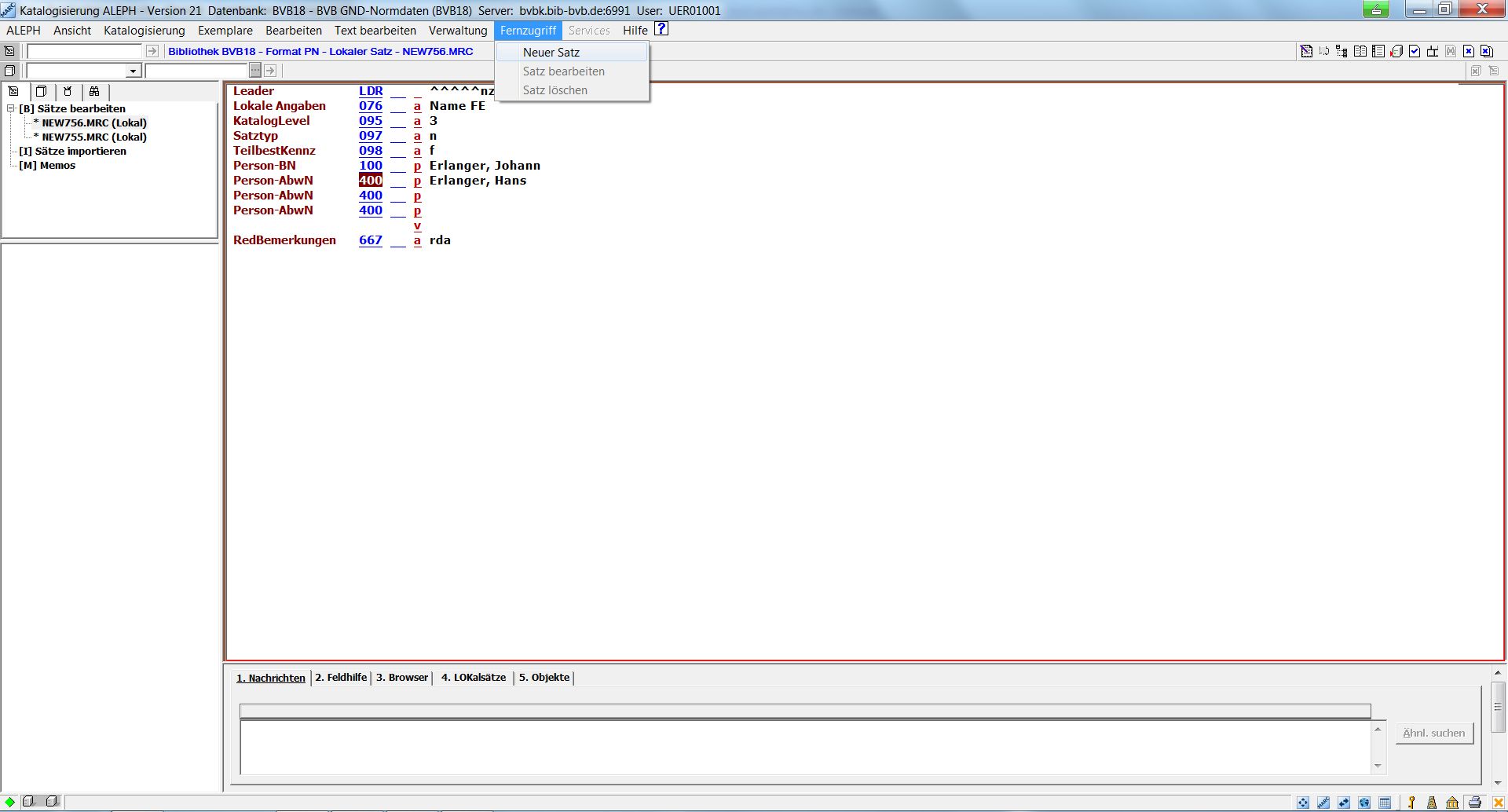Open the dropdown arrow in second toolbar row
This screenshot has width=1508, height=812.
tap(133, 71)
